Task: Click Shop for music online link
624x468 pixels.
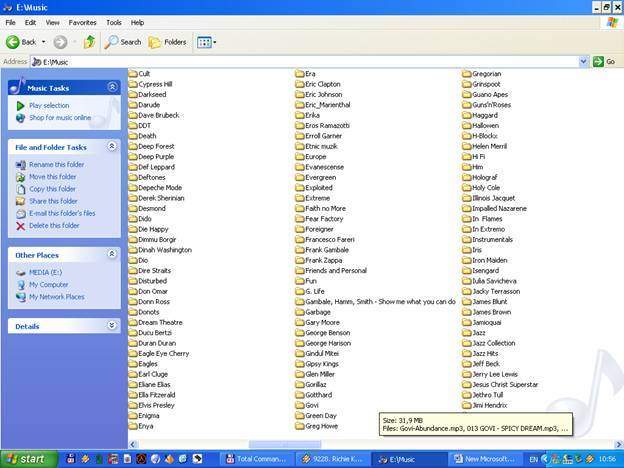Action: [x=59, y=117]
